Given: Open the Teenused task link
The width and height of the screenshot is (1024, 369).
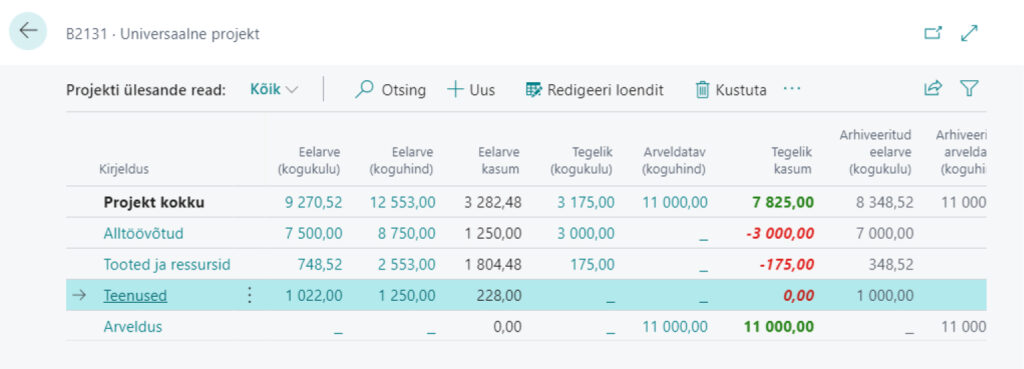Looking at the screenshot, I should tap(135, 296).
